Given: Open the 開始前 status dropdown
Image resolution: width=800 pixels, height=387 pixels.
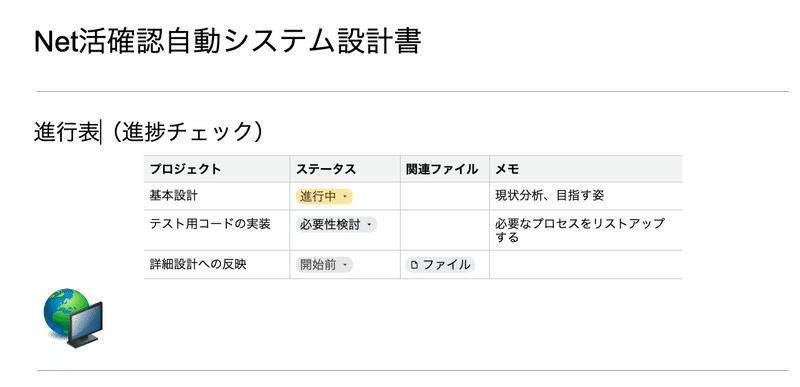Looking at the screenshot, I should [x=324, y=265].
